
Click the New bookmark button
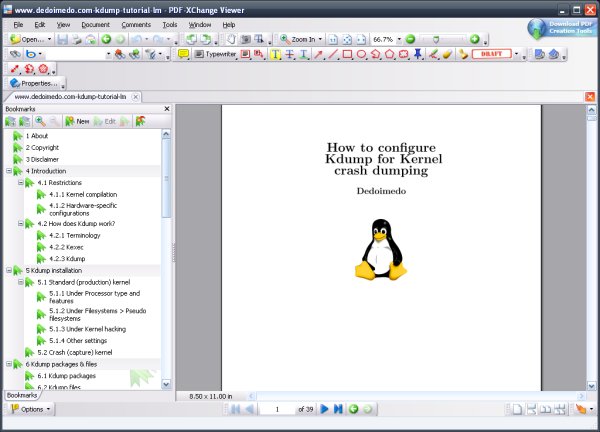coord(77,121)
